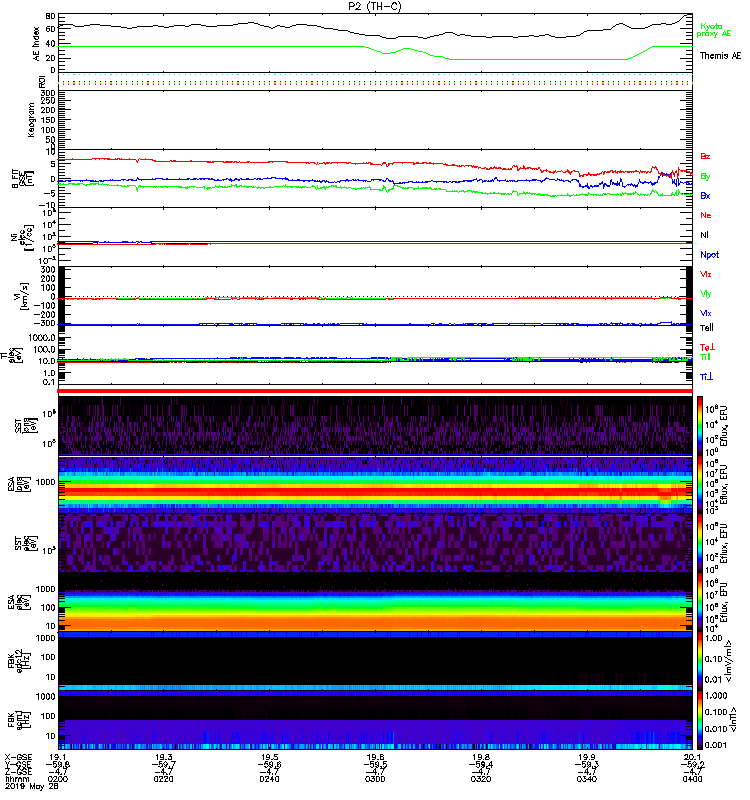Click the X-GSE value 20.1
The height and width of the screenshot is (800, 750).
pyautogui.click(x=692, y=758)
